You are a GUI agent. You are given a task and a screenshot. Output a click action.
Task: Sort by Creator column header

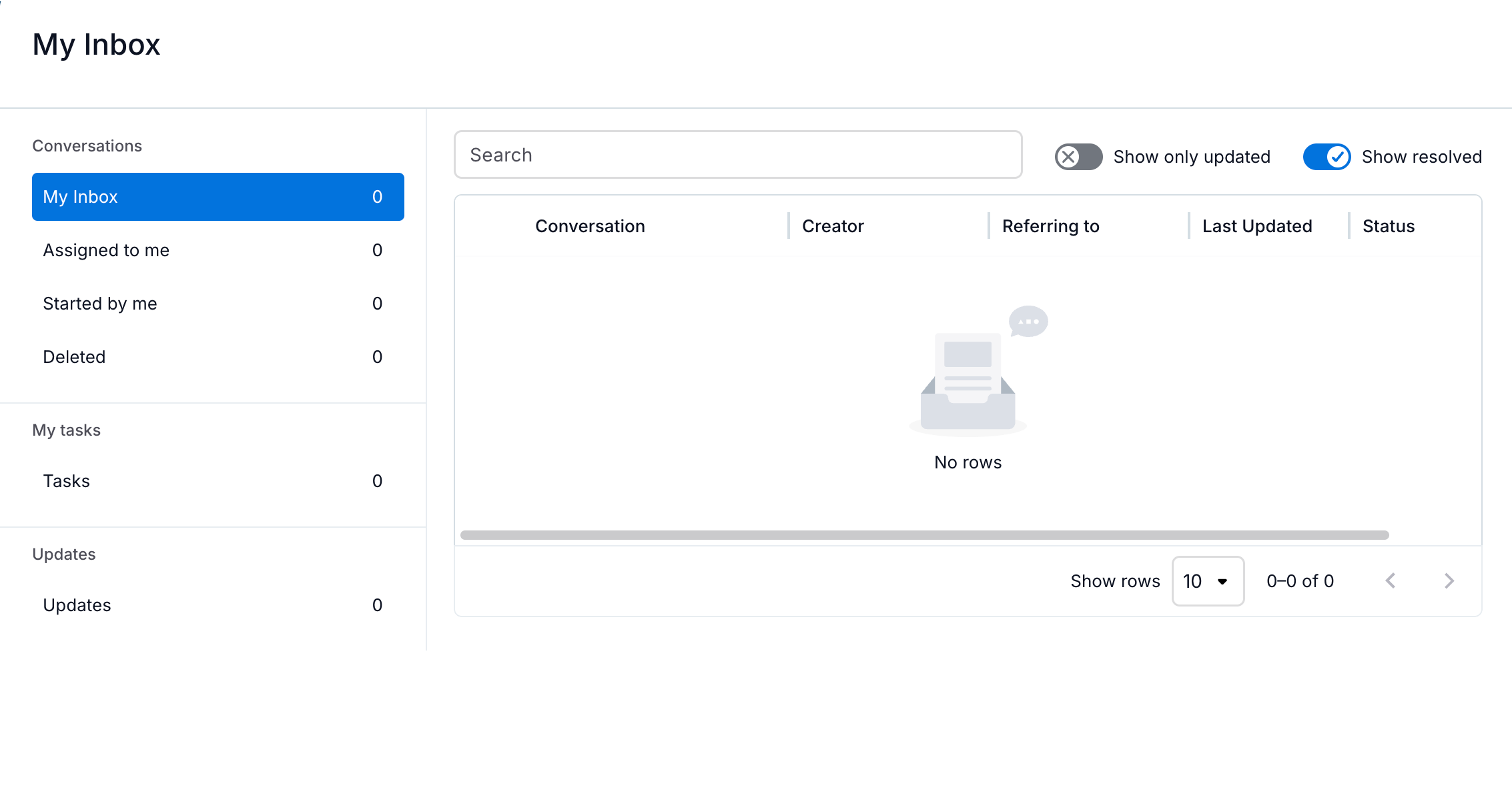tap(833, 226)
